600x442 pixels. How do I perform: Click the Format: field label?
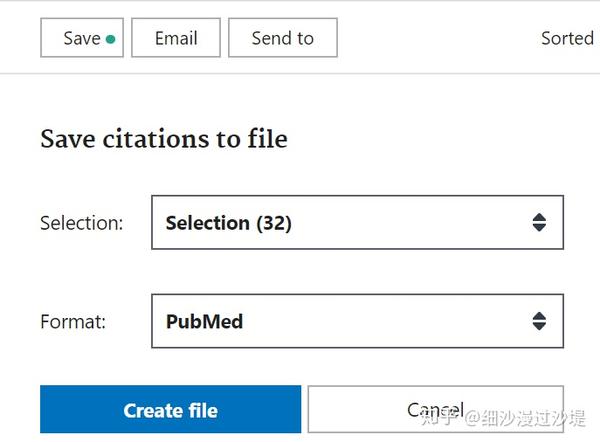(x=73, y=321)
